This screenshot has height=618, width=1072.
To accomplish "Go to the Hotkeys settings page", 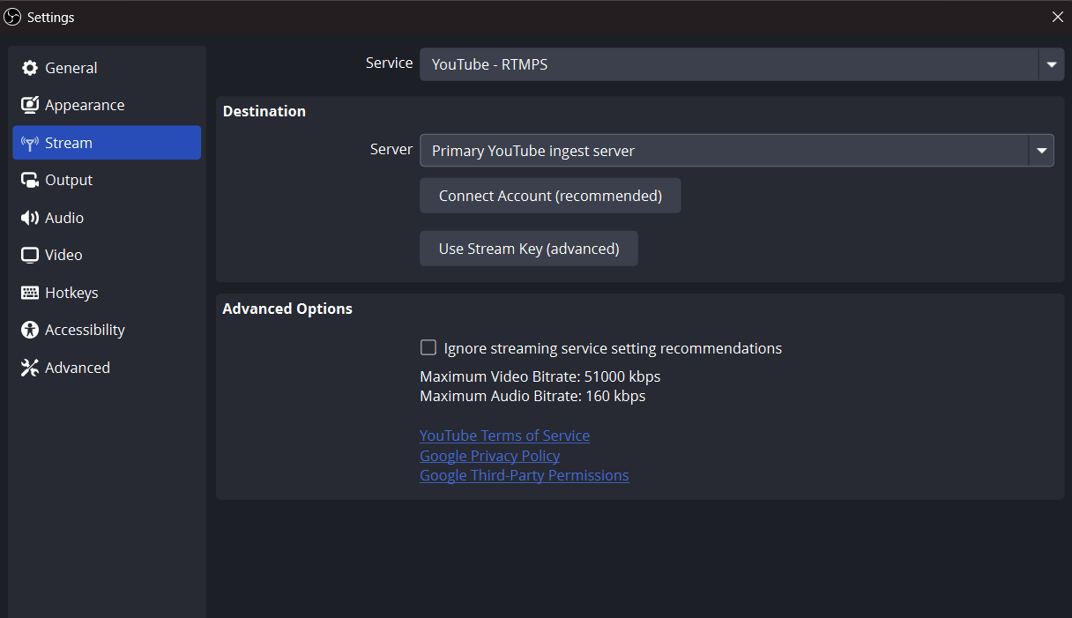I will pyautogui.click(x=106, y=292).
